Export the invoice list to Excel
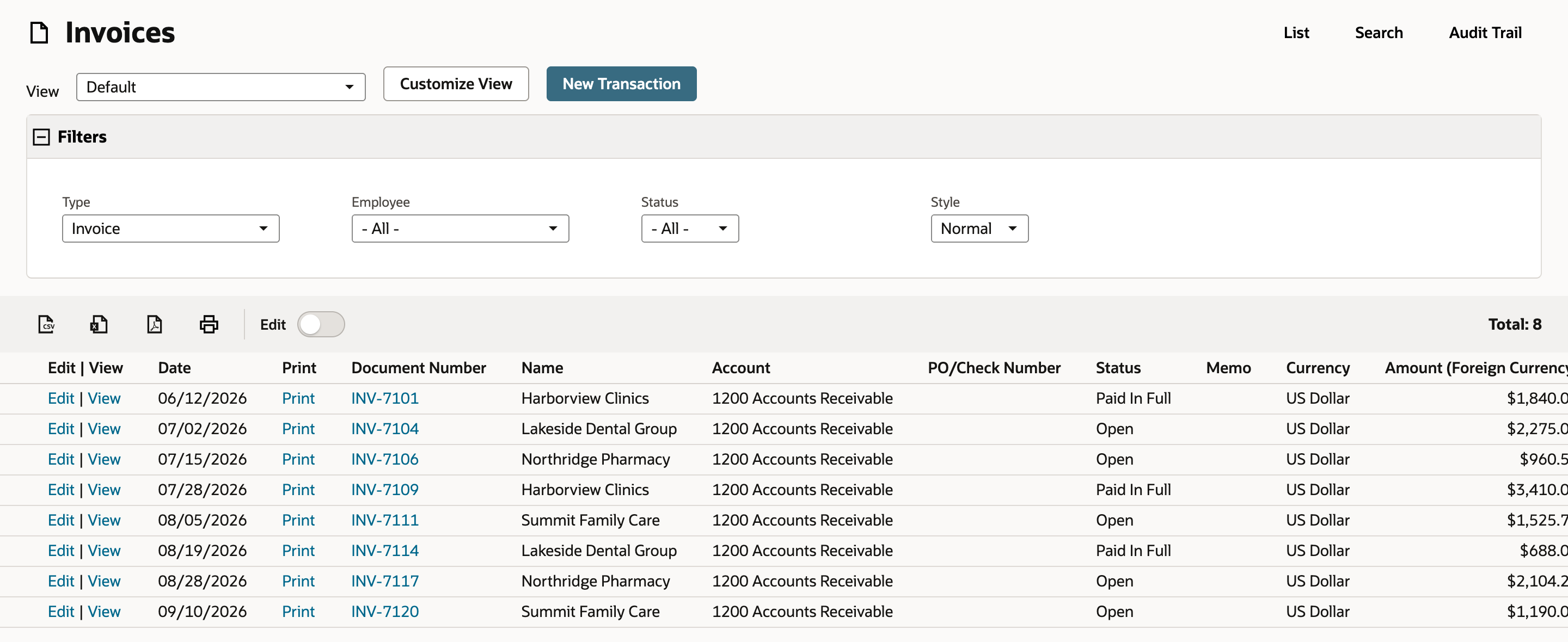Viewport: 1568px width, 642px height. coord(99,324)
